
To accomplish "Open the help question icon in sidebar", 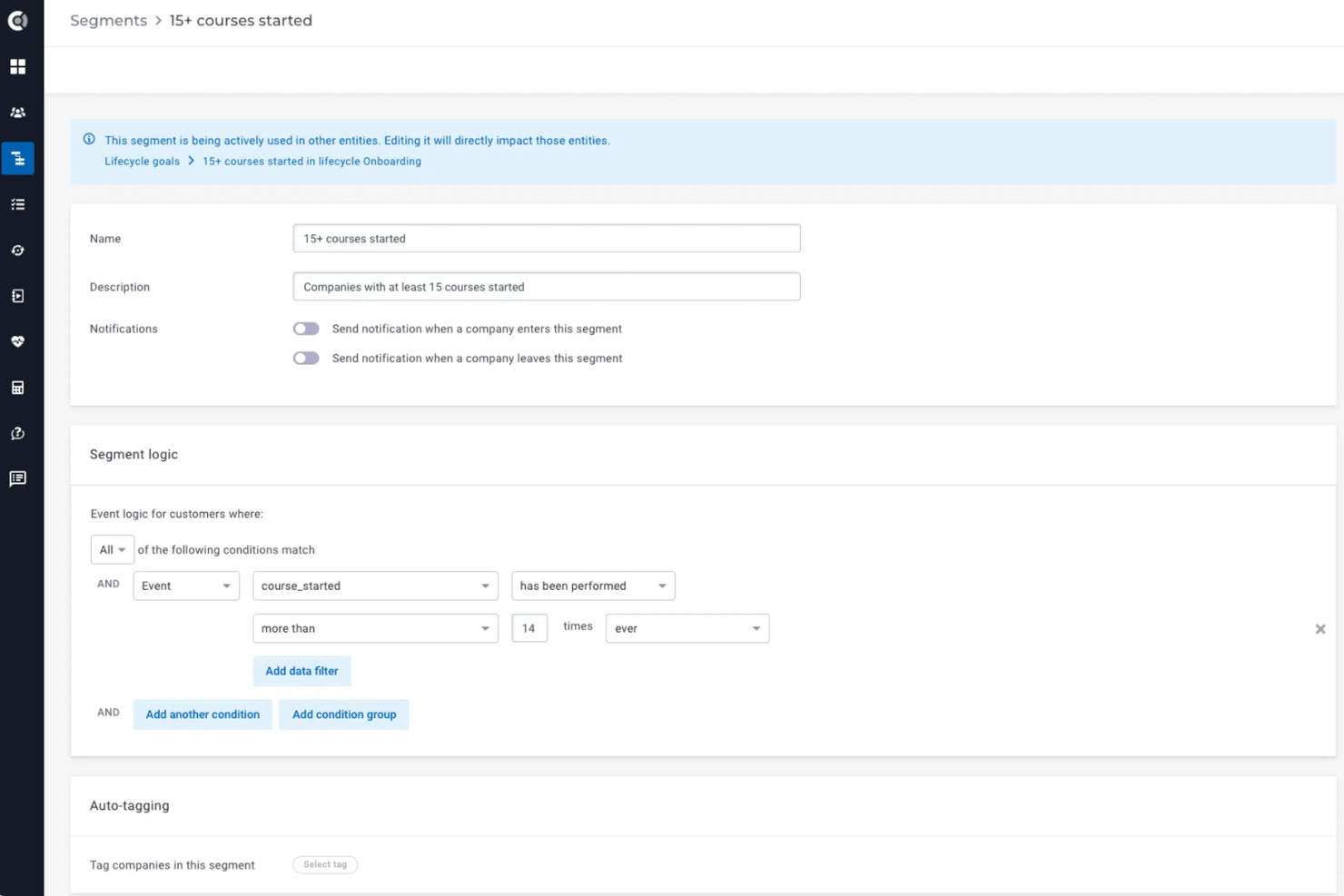I will [18, 433].
